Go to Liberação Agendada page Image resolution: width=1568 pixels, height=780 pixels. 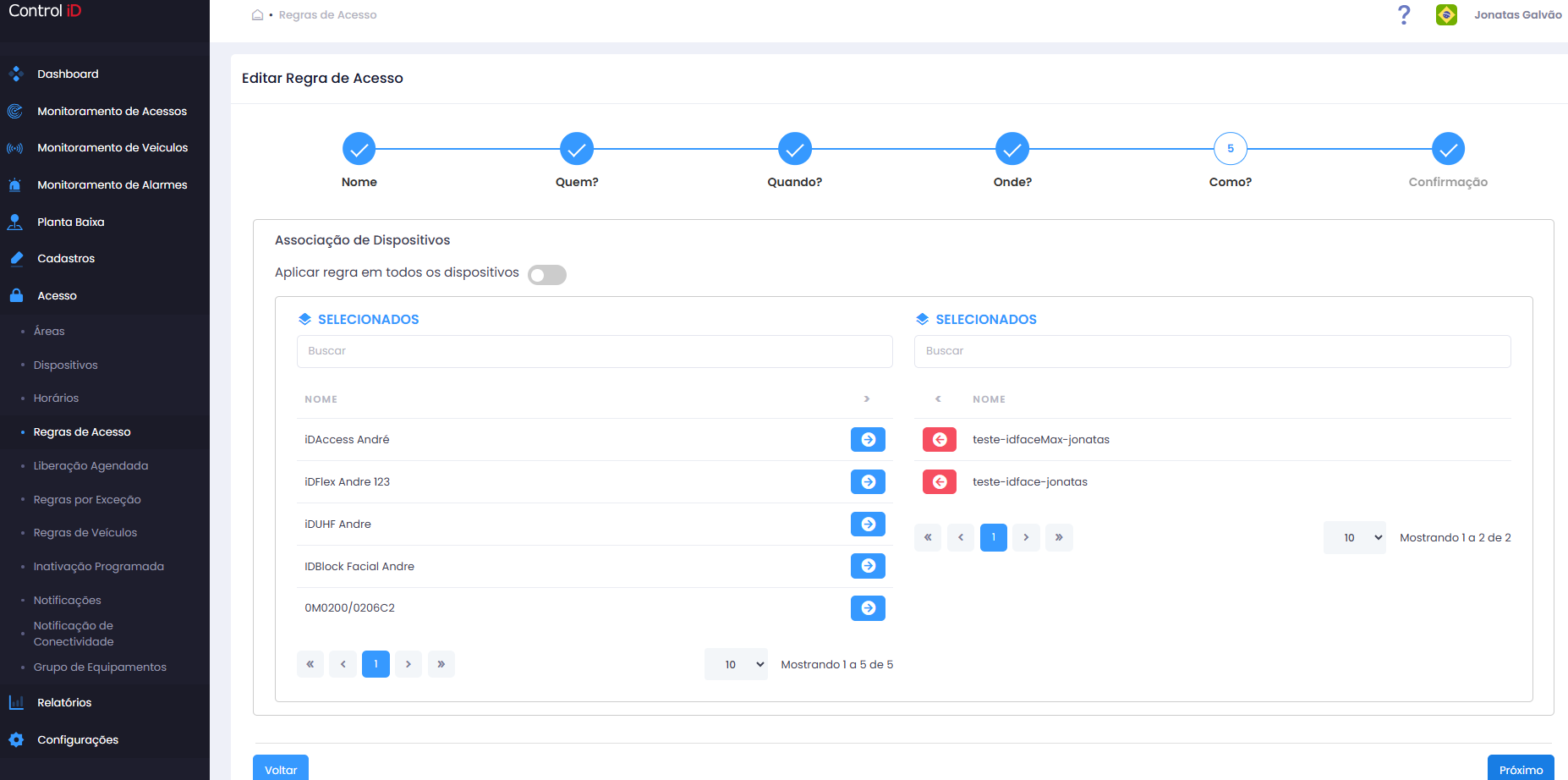coord(90,465)
